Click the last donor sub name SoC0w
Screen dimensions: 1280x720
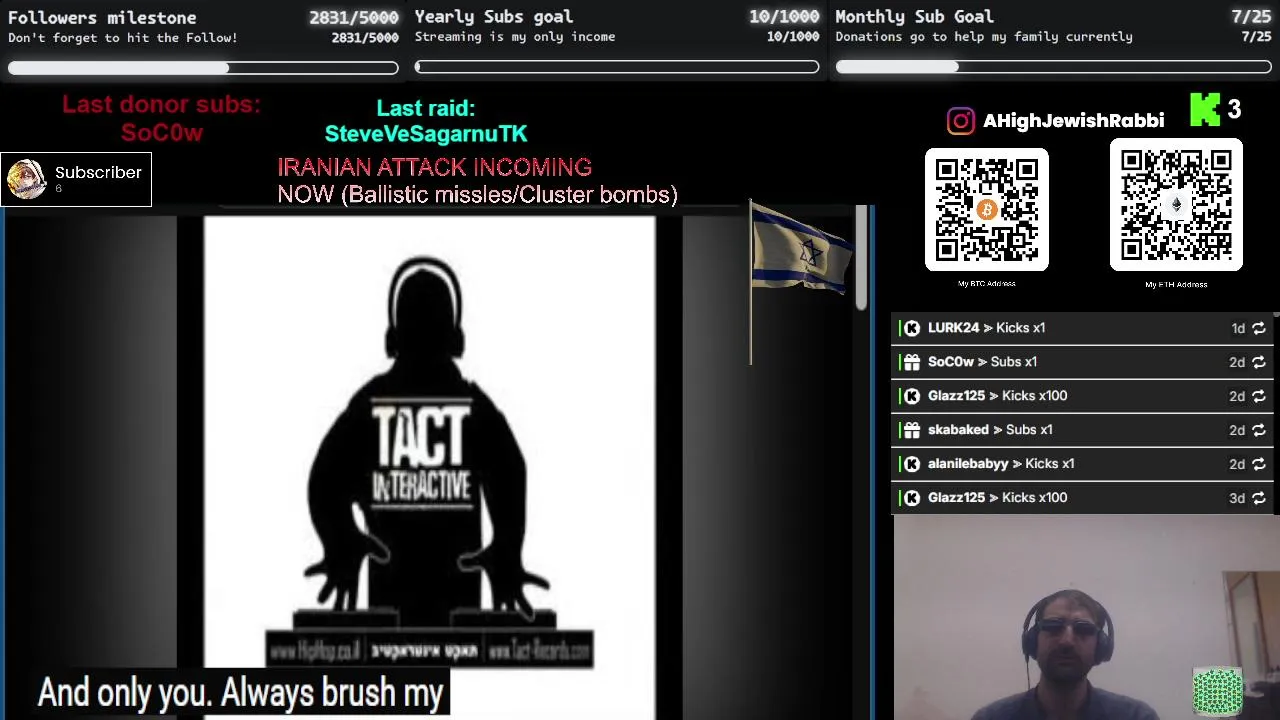coord(162,133)
